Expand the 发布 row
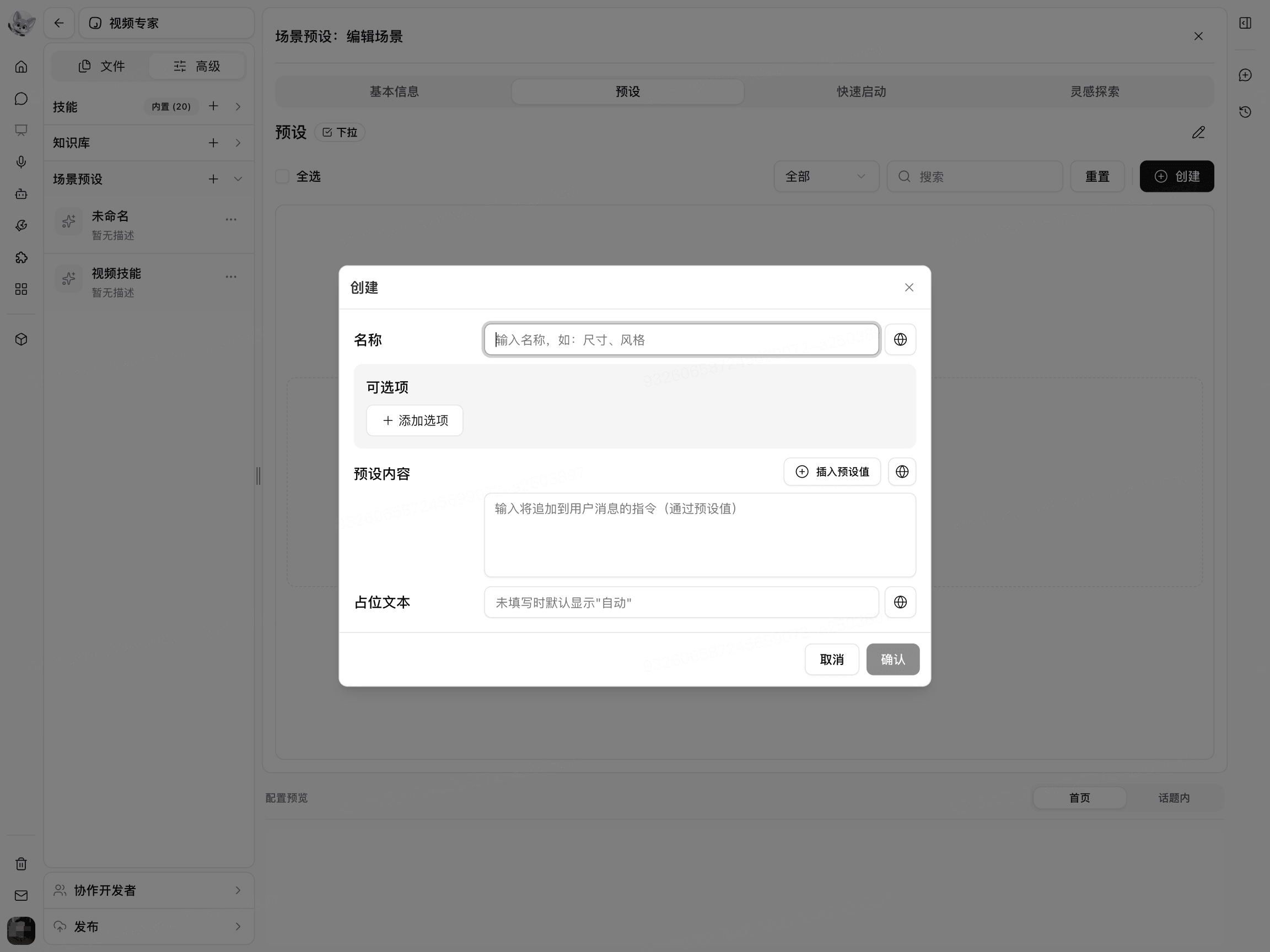Viewport: 1270px width, 952px height. point(149,926)
